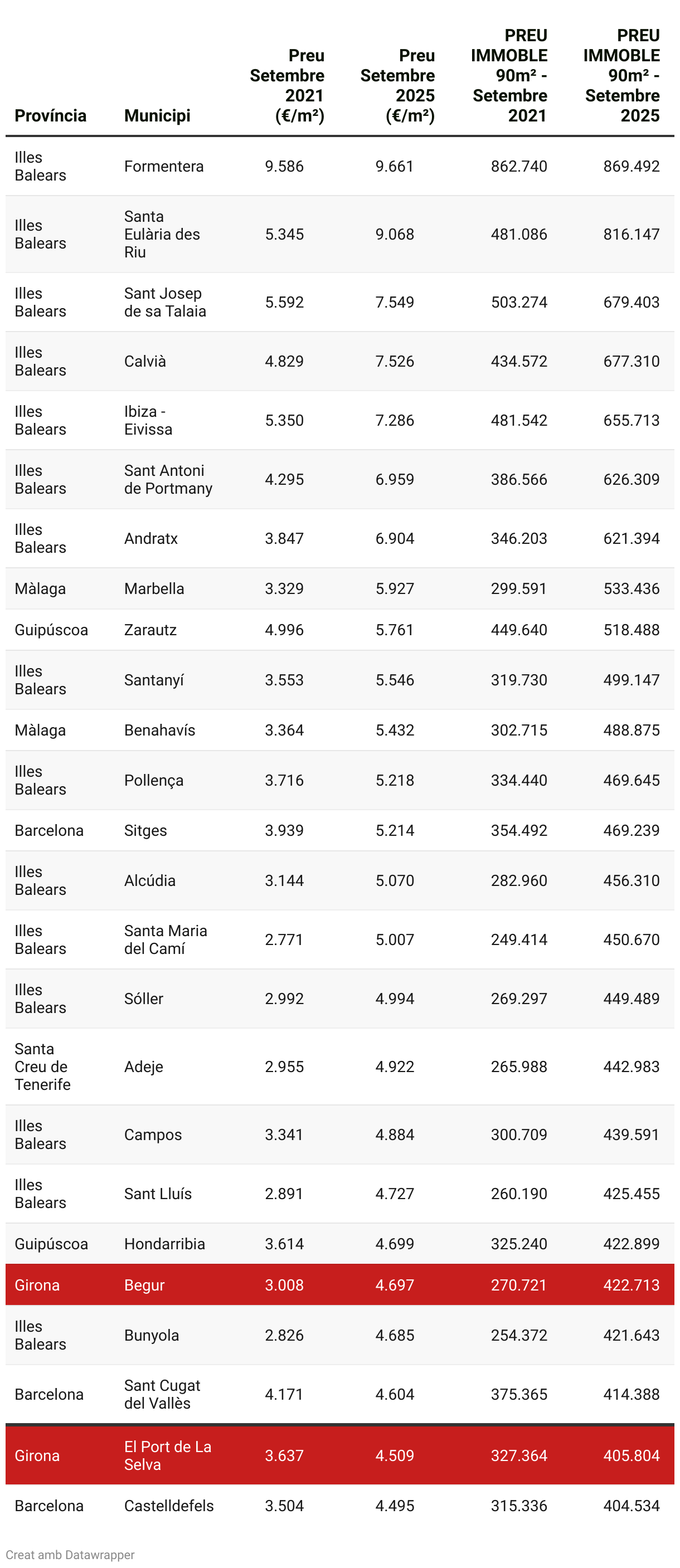680x1568 pixels.
Task: Click the PREU IMMOBLE 90m² Setembre 2025 header
Action: point(621,75)
